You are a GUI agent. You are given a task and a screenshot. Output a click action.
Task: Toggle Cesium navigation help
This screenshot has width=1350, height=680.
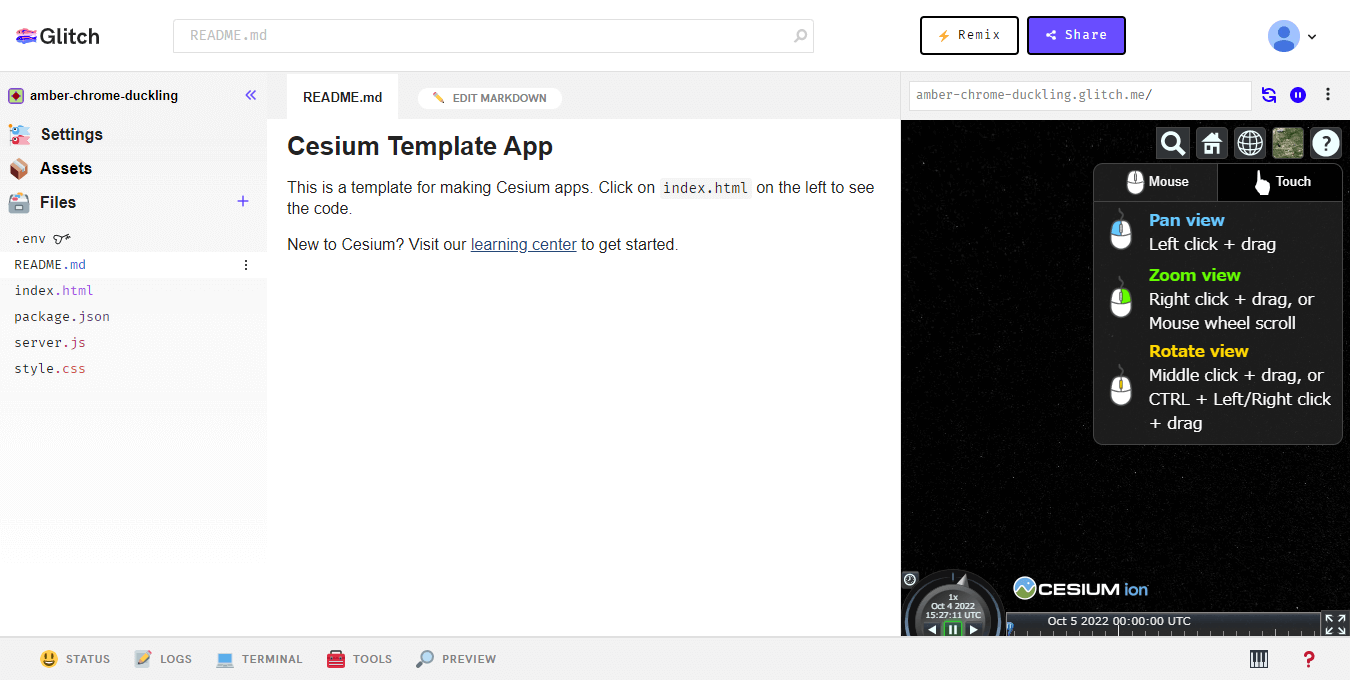(1326, 143)
